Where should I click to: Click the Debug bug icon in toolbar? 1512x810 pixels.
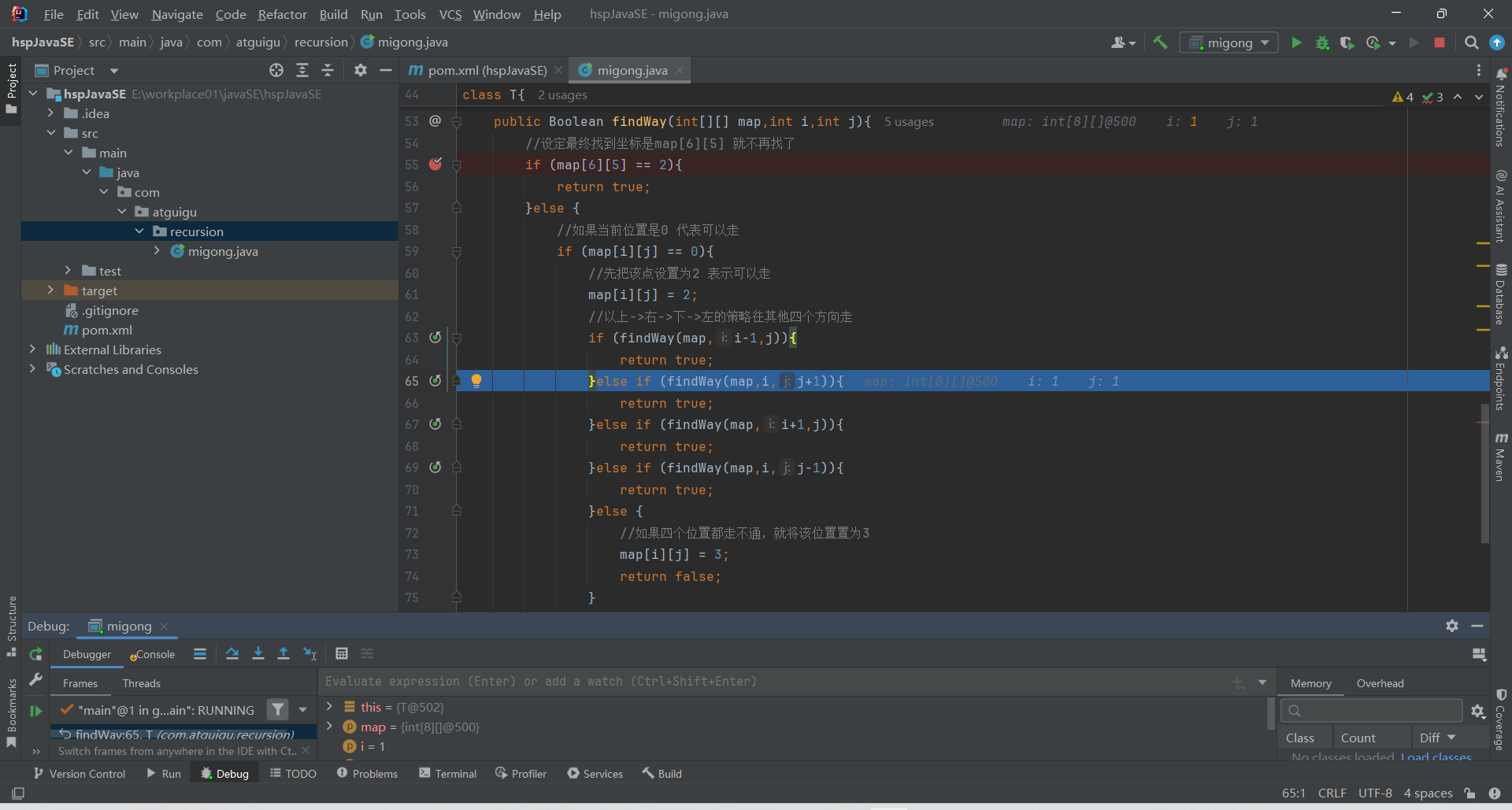pyautogui.click(x=1322, y=43)
